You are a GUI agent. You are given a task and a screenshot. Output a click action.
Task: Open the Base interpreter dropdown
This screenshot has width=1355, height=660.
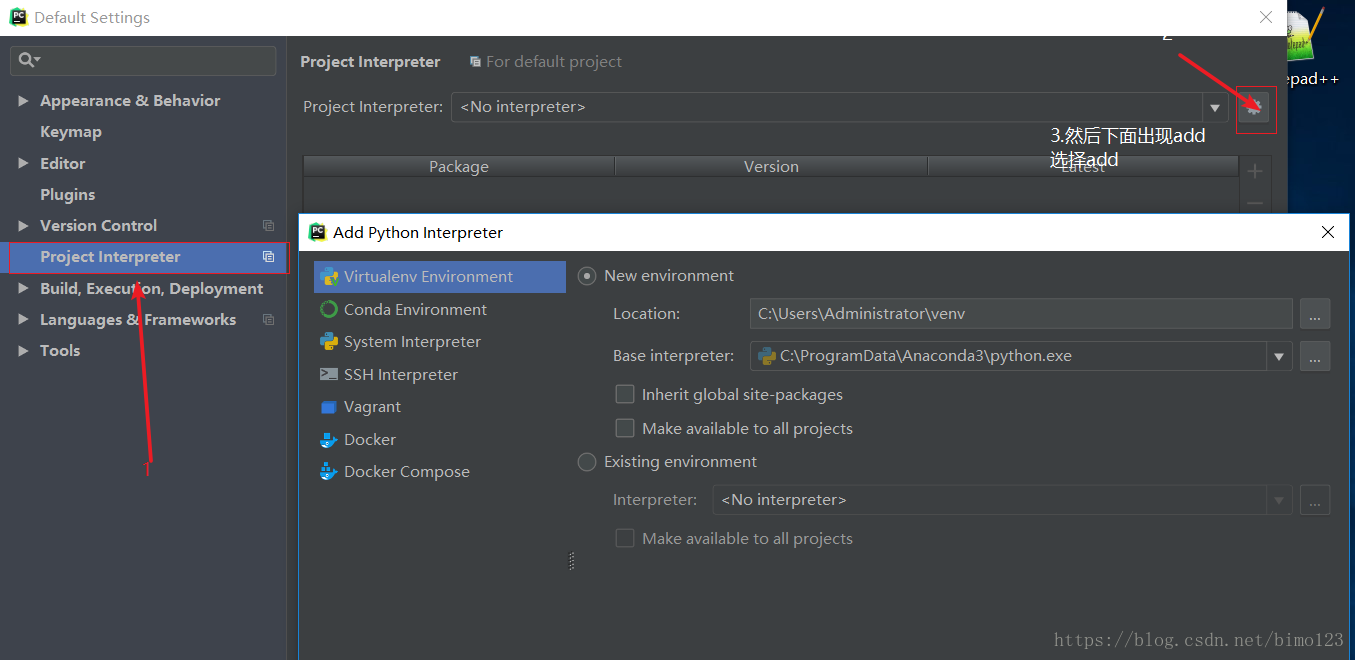tap(1278, 356)
